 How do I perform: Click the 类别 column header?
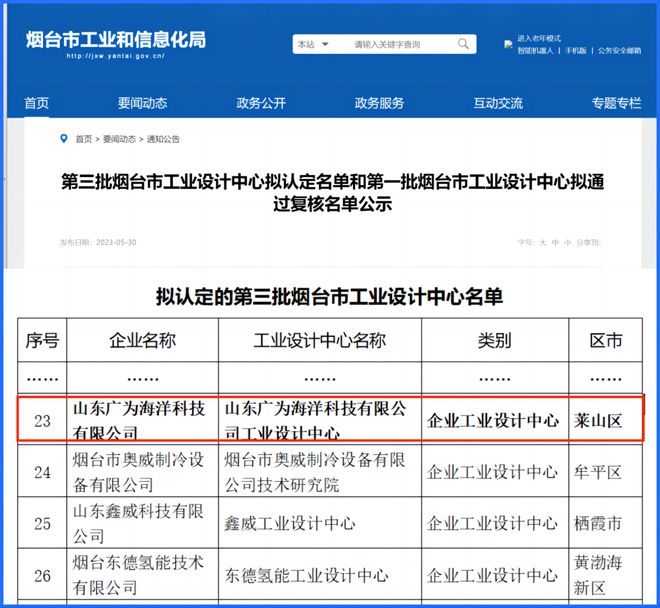pos(495,340)
